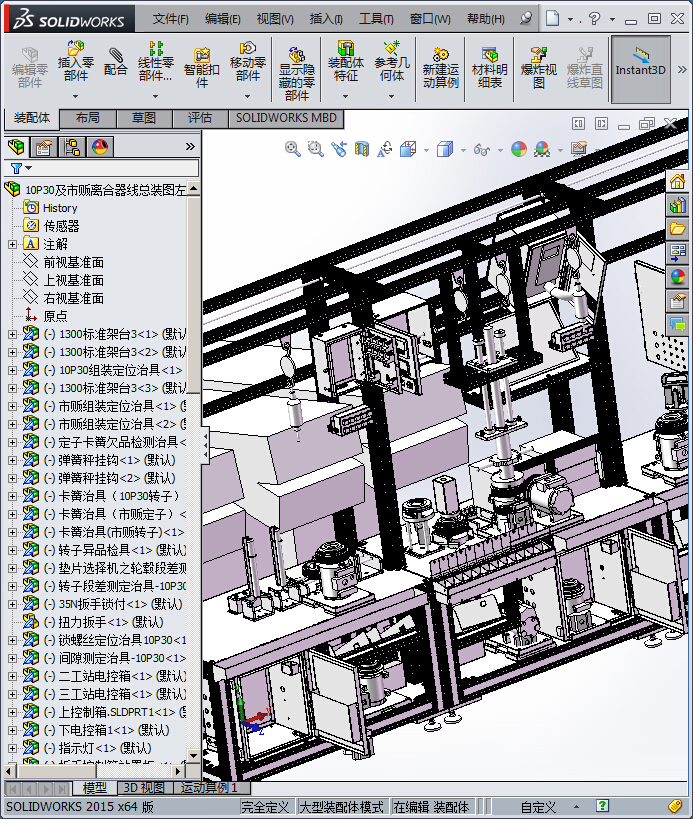Open dropdown under 插入零部件
Viewport: 693px width, 819px height.
coord(76,96)
